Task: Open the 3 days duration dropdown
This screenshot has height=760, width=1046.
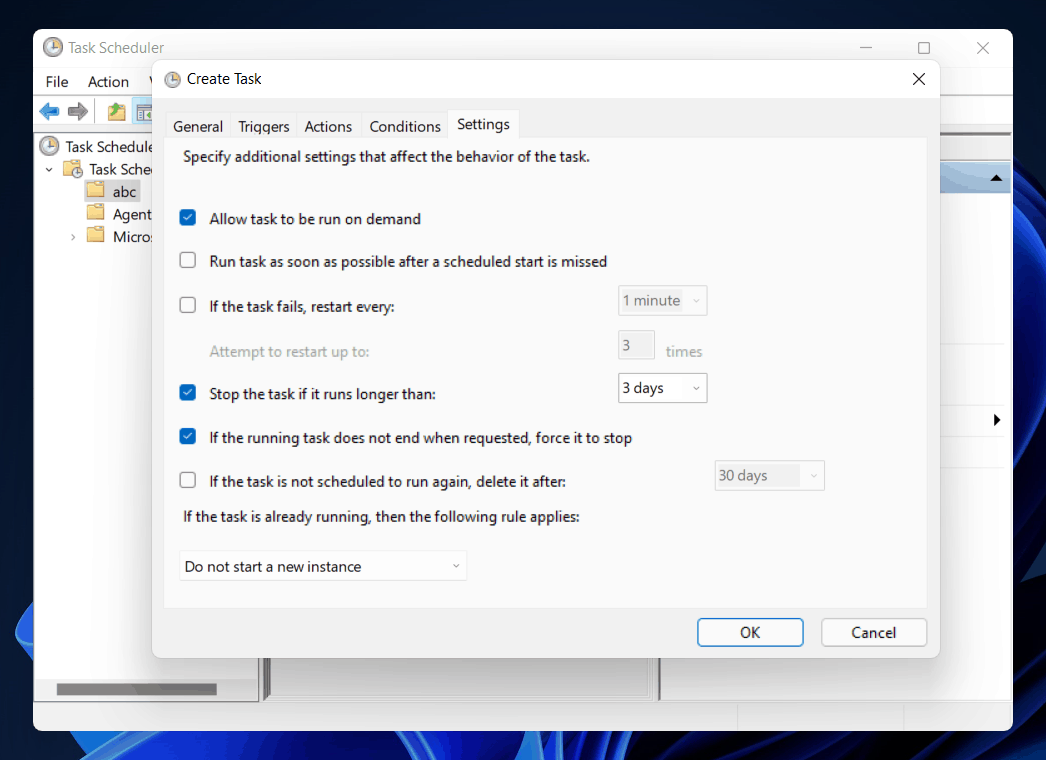Action: coord(662,388)
